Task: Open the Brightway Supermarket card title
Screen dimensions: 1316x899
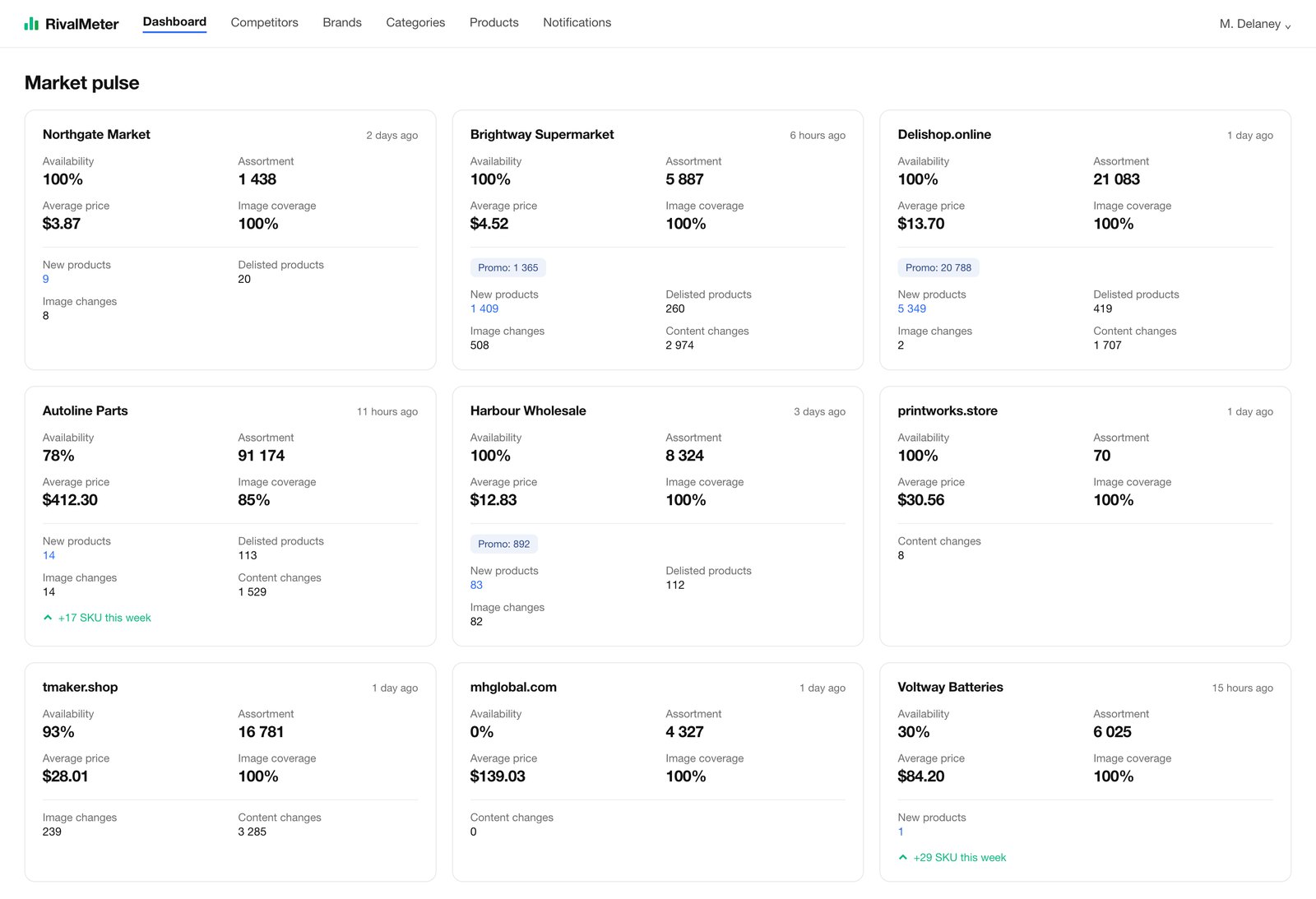Action: pos(542,134)
